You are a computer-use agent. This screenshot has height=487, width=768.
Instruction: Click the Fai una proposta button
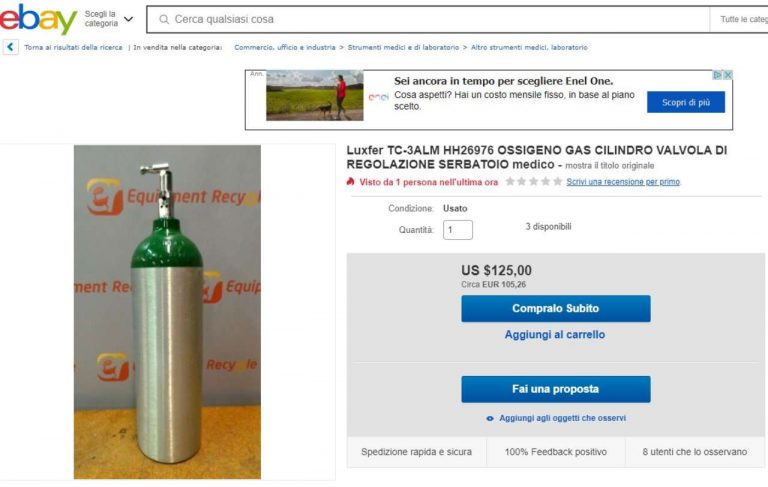pyautogui.click(x=555, y=389)
